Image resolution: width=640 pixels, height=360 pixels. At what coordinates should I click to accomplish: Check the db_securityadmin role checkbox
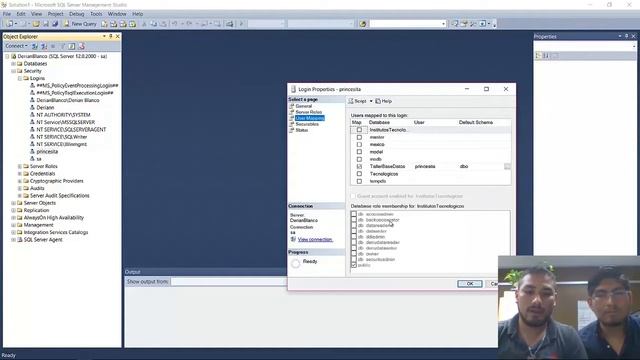click(354, 260)
